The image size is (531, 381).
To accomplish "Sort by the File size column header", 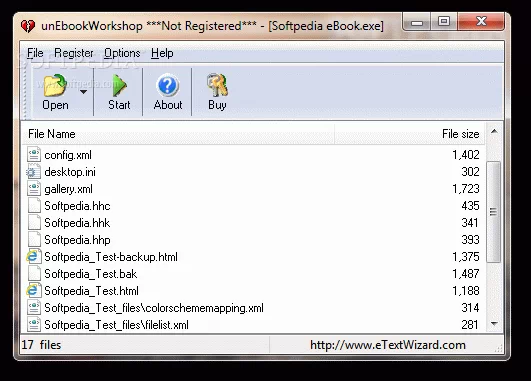I will click(x=410, y=134).
